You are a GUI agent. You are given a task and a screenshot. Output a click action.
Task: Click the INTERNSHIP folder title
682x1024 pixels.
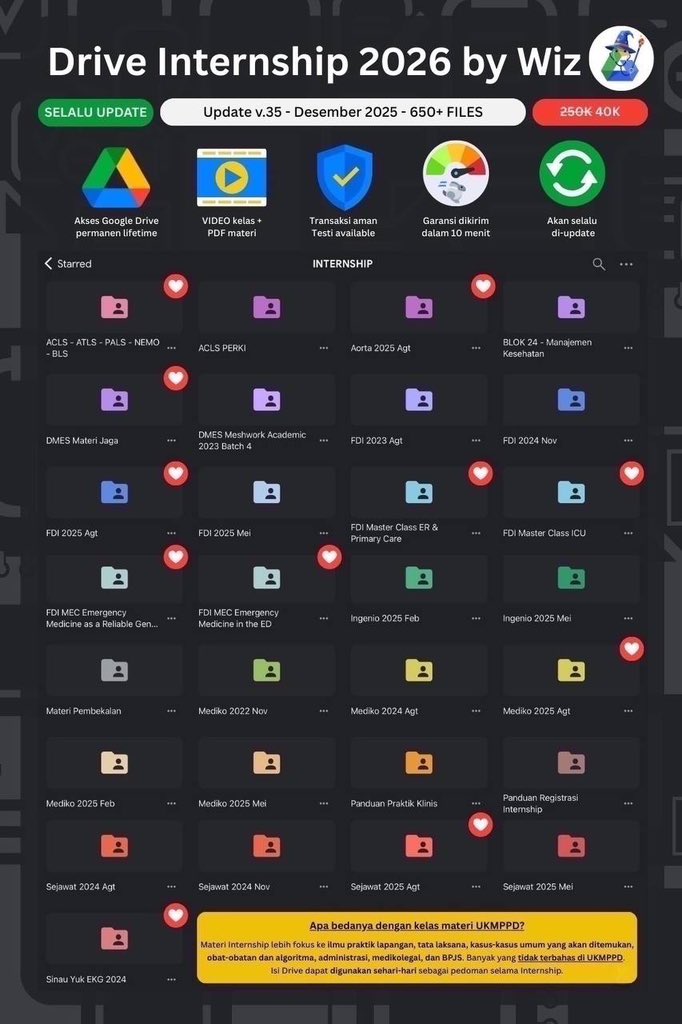[x=342, y=264]
